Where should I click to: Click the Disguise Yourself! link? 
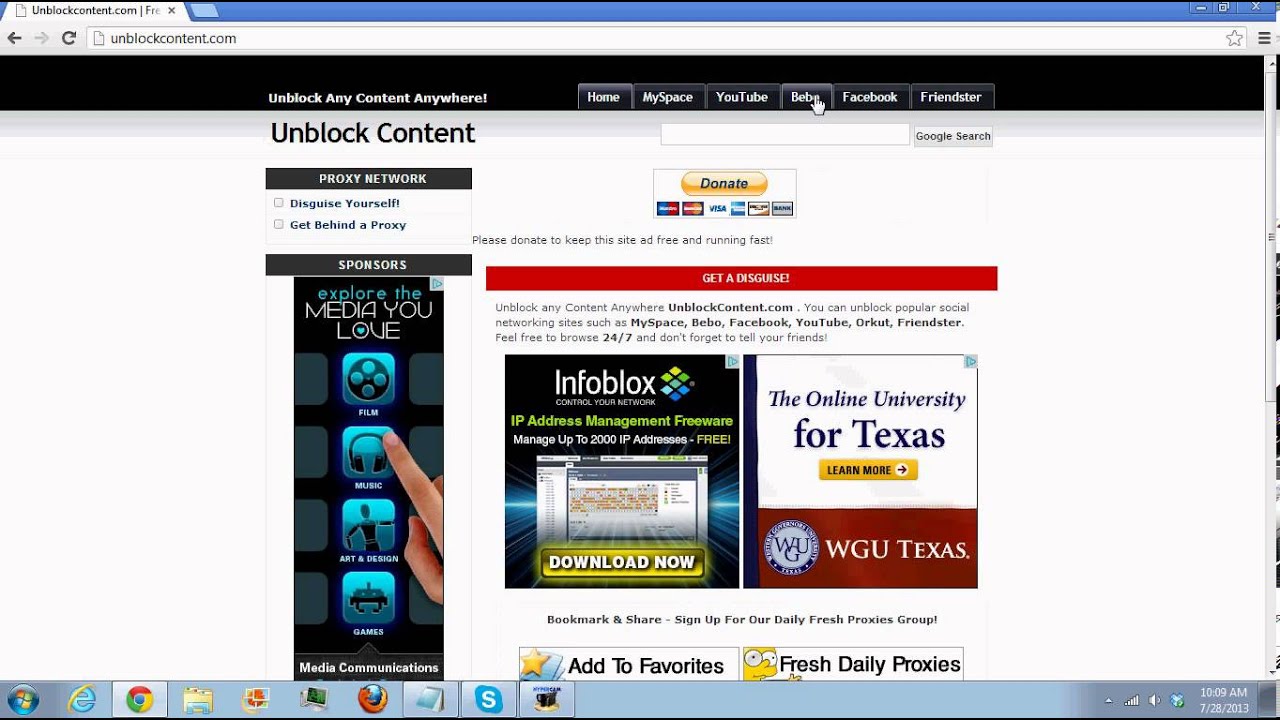click(x=345, y=203)
